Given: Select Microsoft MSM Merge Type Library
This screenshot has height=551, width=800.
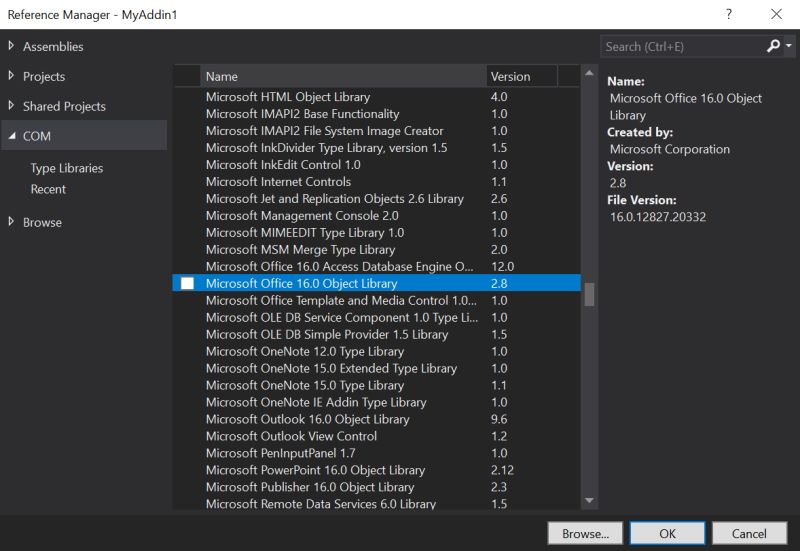Looking at the screenshot, I should 377,249.
